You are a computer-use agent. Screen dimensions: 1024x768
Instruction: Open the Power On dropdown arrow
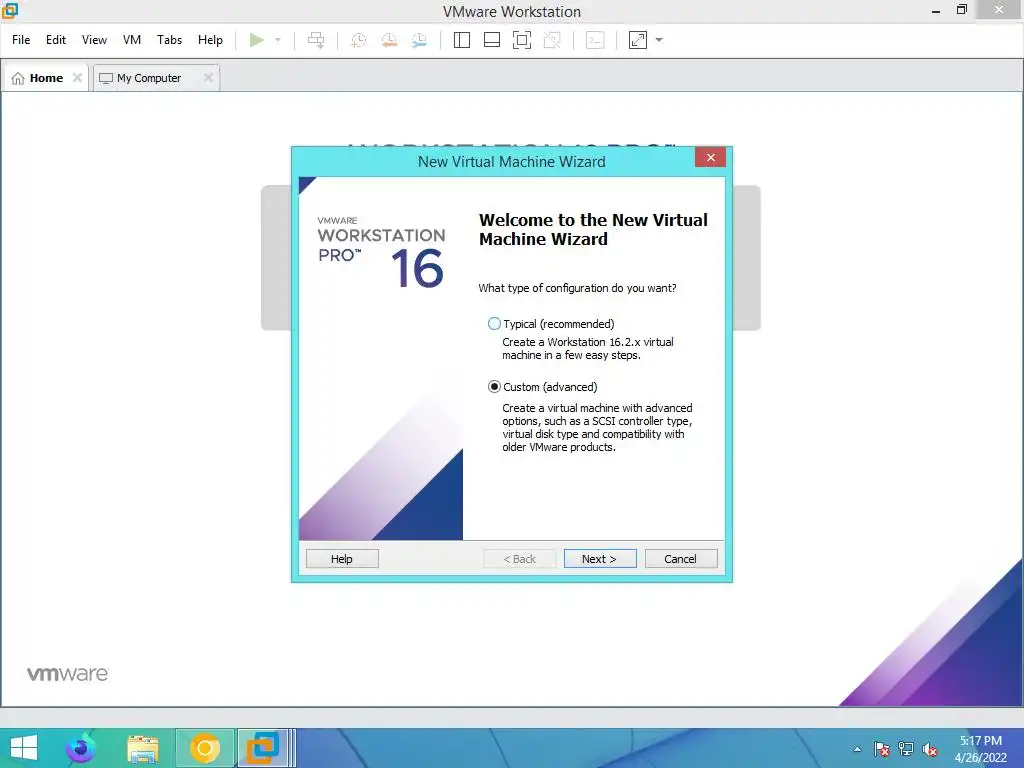[x=278, y=40]
